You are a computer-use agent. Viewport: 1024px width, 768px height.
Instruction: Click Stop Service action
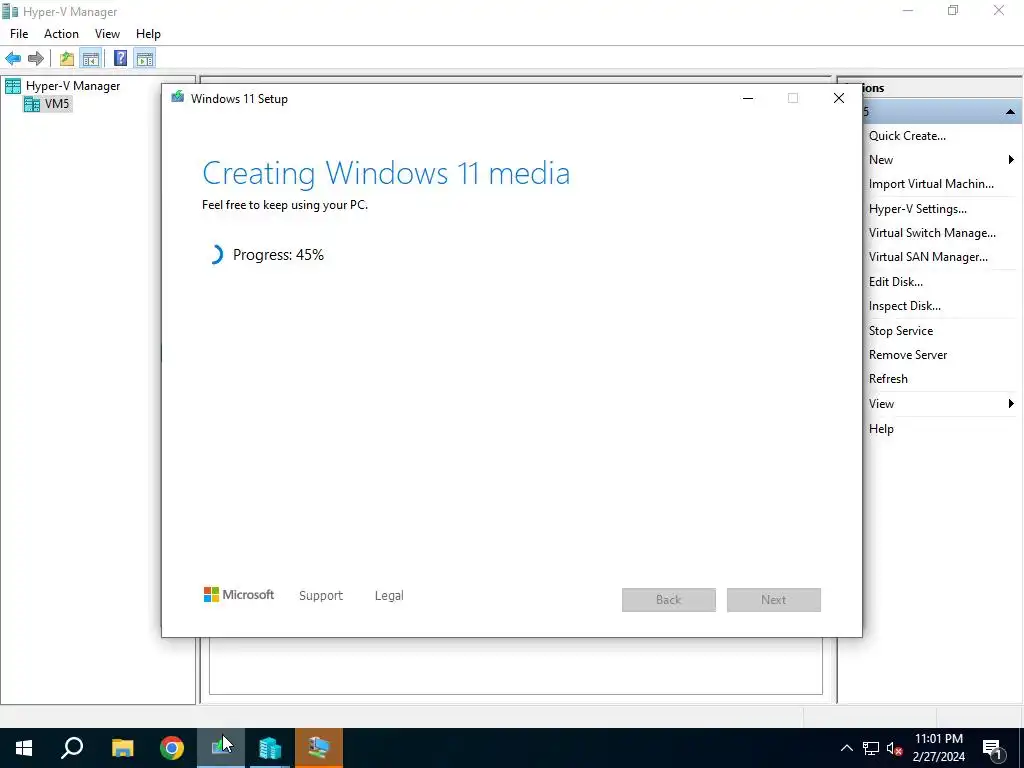[x=901, y=331]
